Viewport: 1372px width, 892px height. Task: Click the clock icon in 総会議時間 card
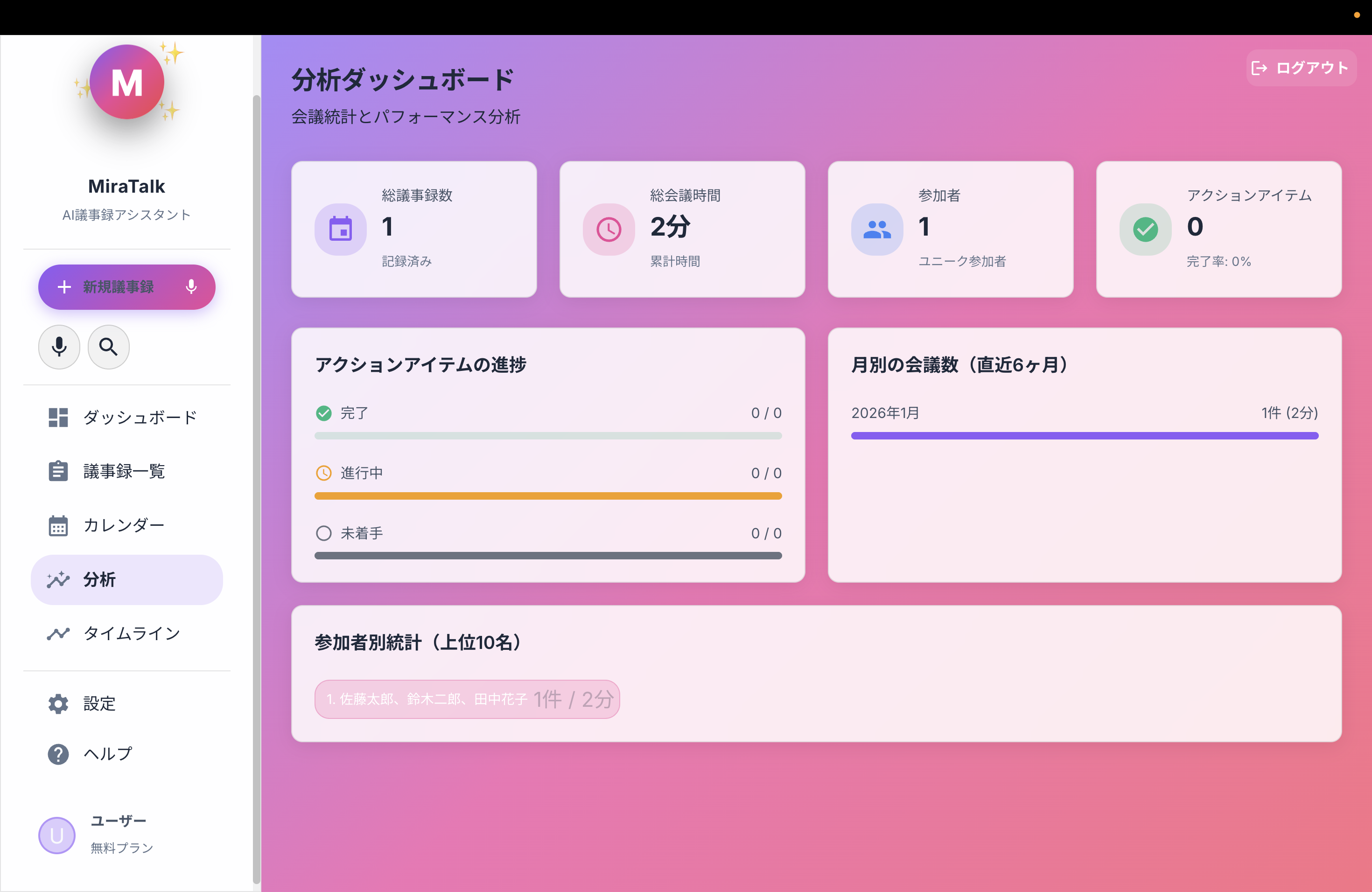coord(609,230)
